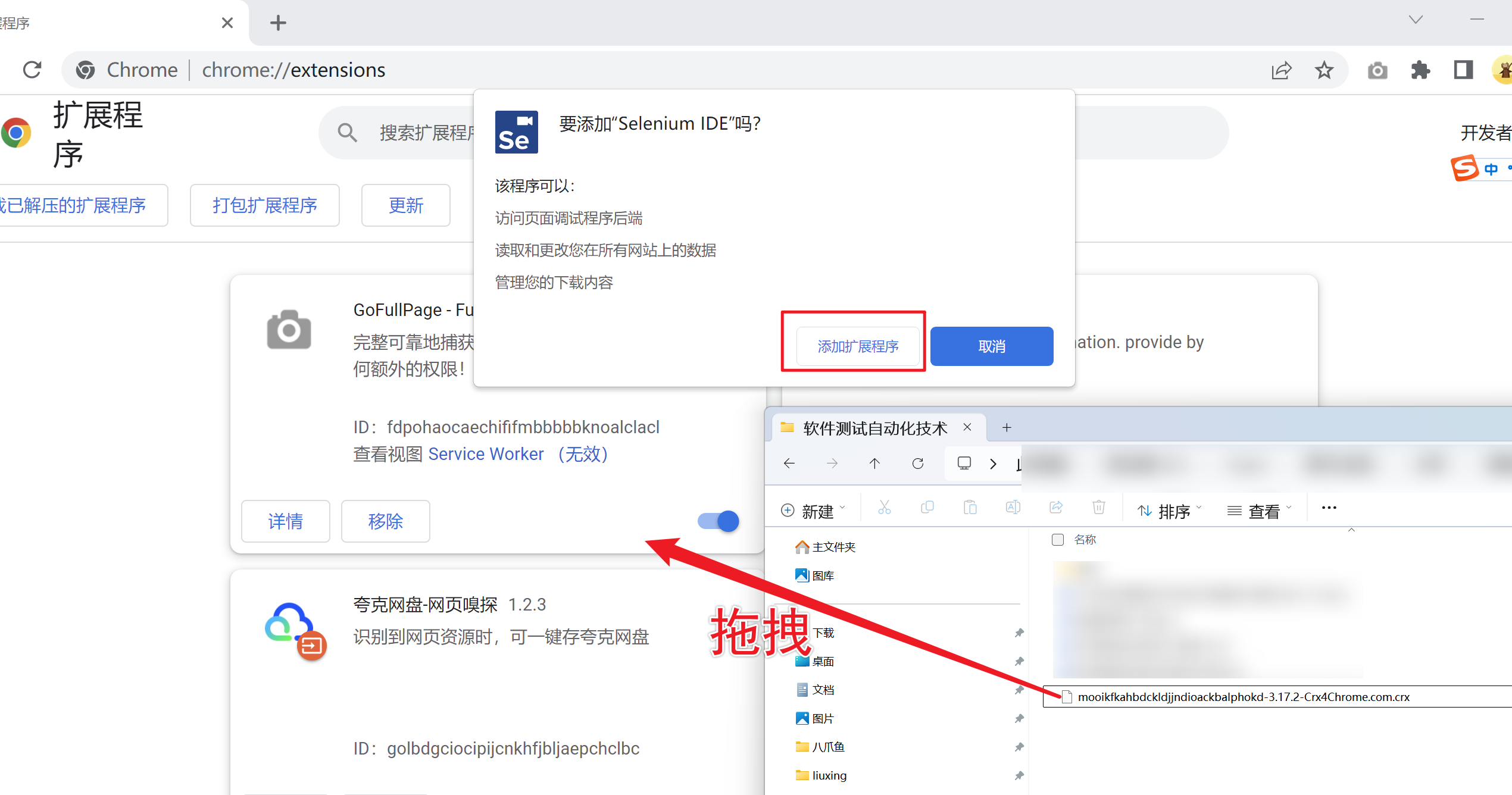Open the Service Worker link
The image size is (1512, 795).
pyautogui.click(x=486, y=454)
